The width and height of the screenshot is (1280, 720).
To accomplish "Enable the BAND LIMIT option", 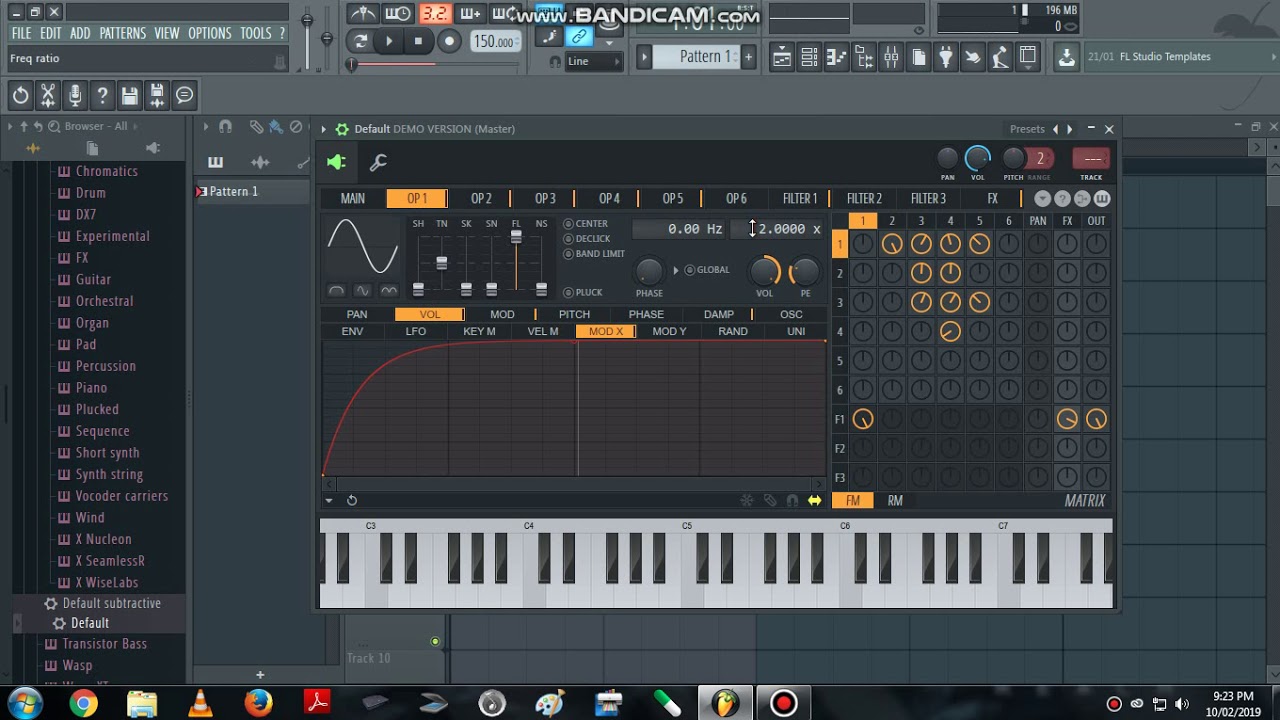I will (594, 254).
